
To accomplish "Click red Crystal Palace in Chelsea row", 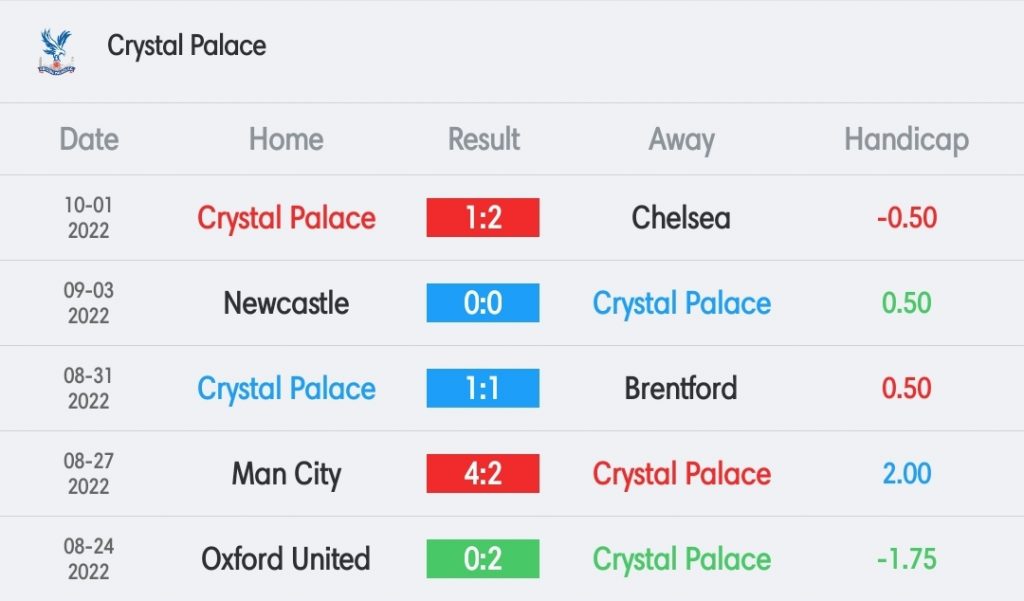I will click(286, 218).
